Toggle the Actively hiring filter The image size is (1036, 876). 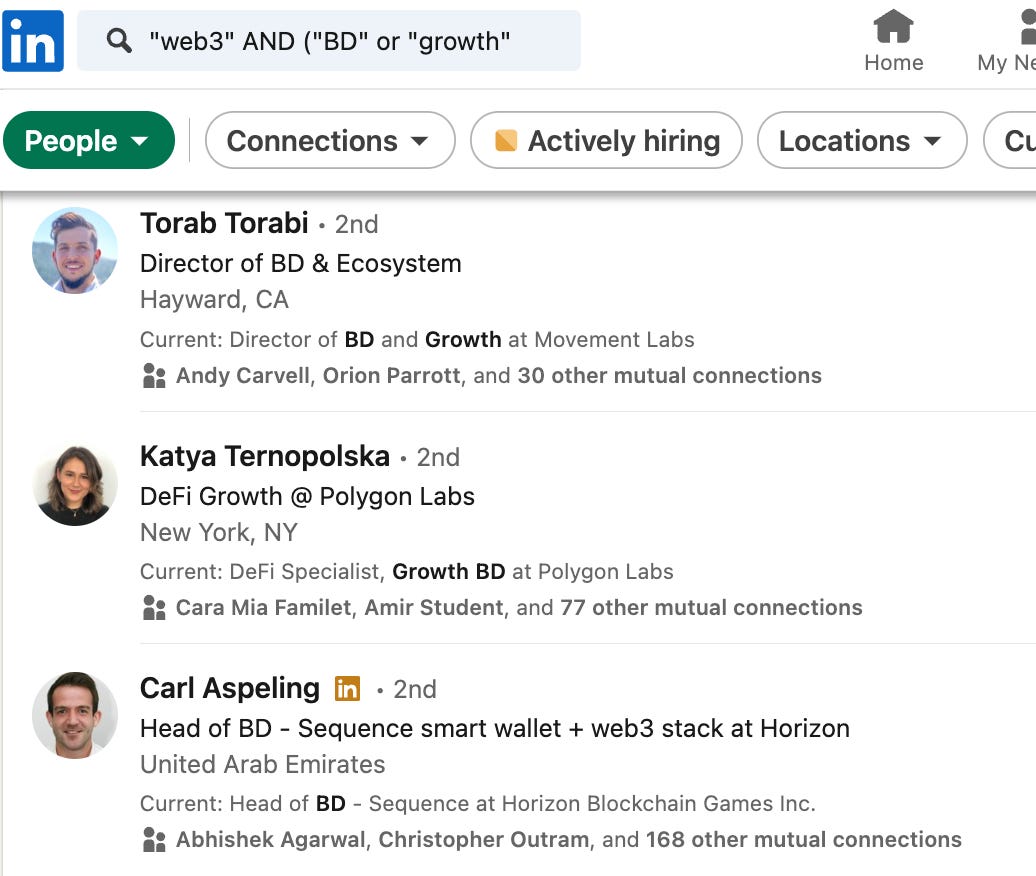(x=606, y=141)
